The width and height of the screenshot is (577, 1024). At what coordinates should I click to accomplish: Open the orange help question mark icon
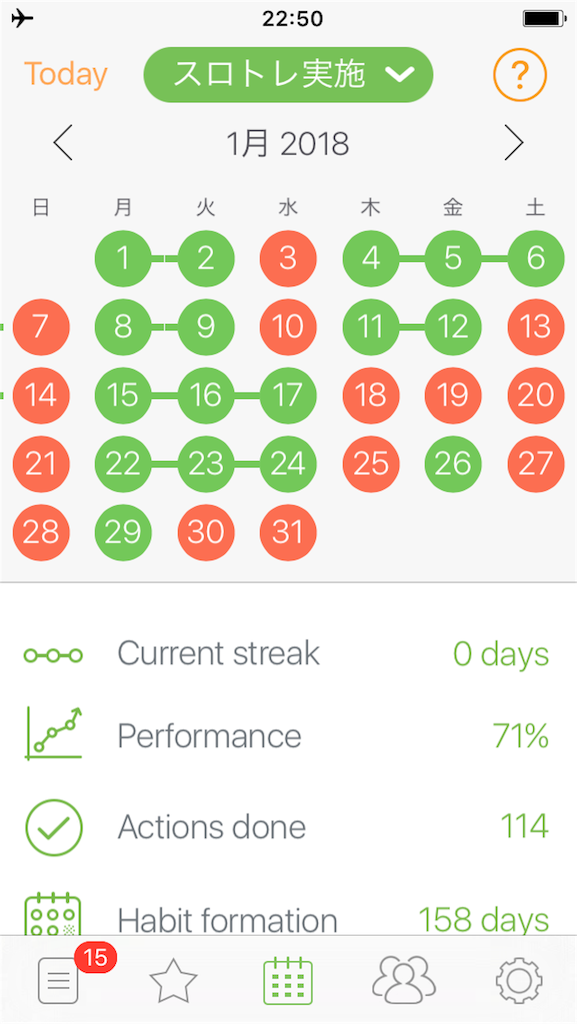[519, 76]
